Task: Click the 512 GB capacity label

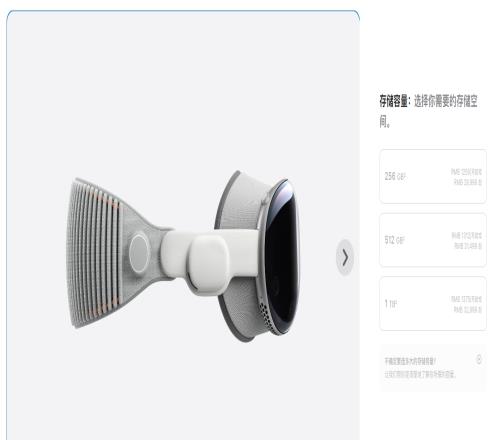Action: click(394, 240)
